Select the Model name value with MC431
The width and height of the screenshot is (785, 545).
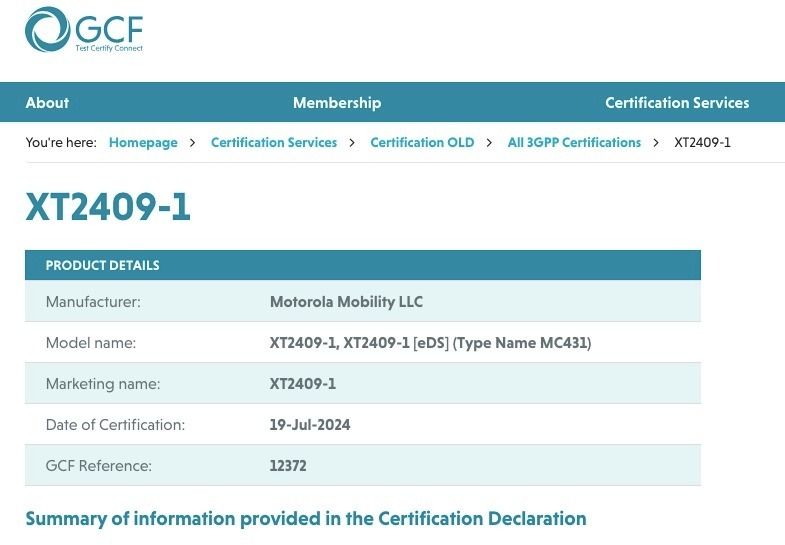coord(431,343)
